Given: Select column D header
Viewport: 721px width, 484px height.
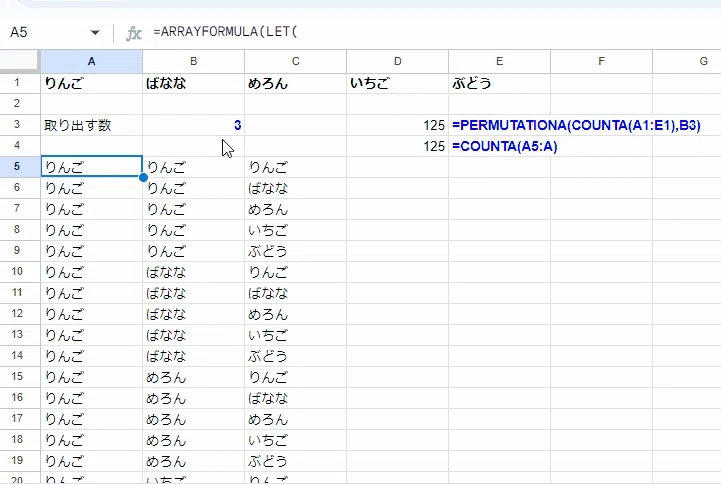Looking at the screenshot, I should click(x=398, y=62).
